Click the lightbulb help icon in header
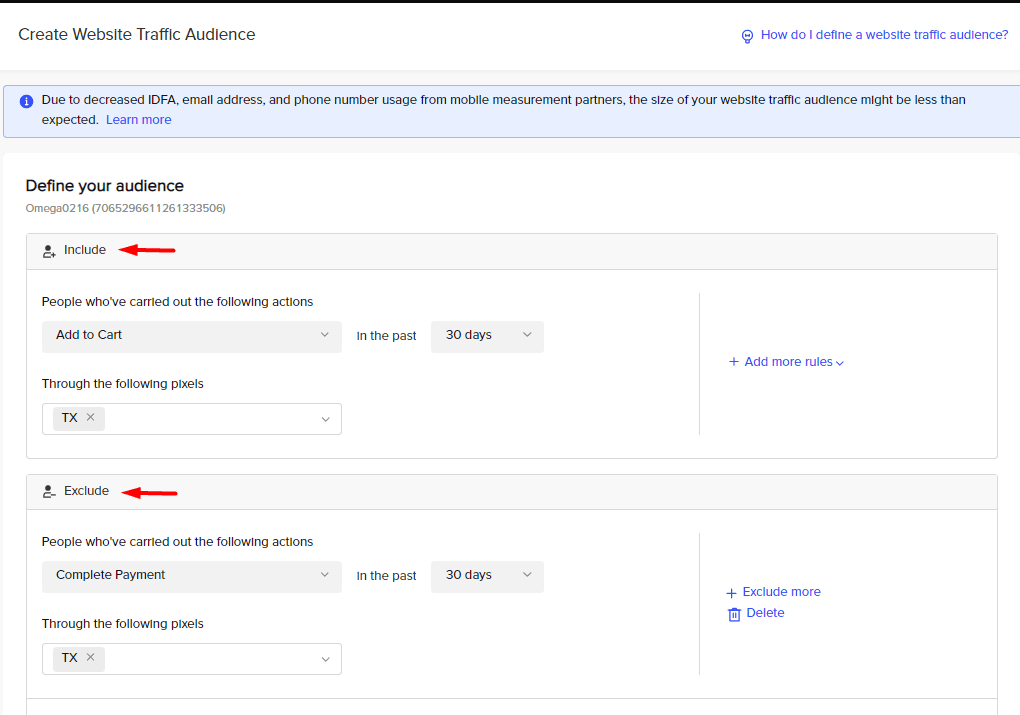This screenshot has width=1020, height=715. click(746, 36)
